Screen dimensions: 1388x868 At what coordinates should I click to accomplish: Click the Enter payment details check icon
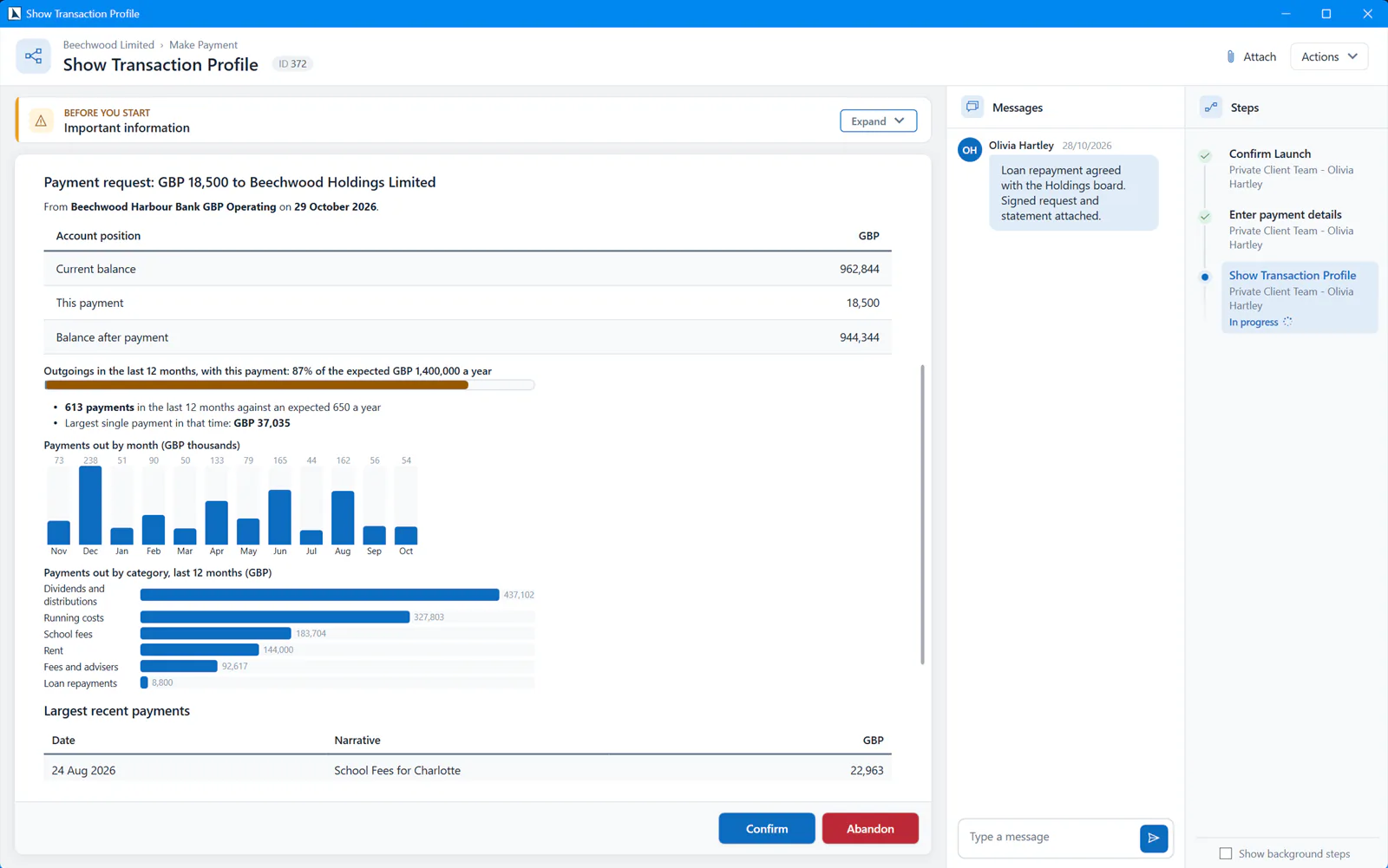pos(1205,216)
